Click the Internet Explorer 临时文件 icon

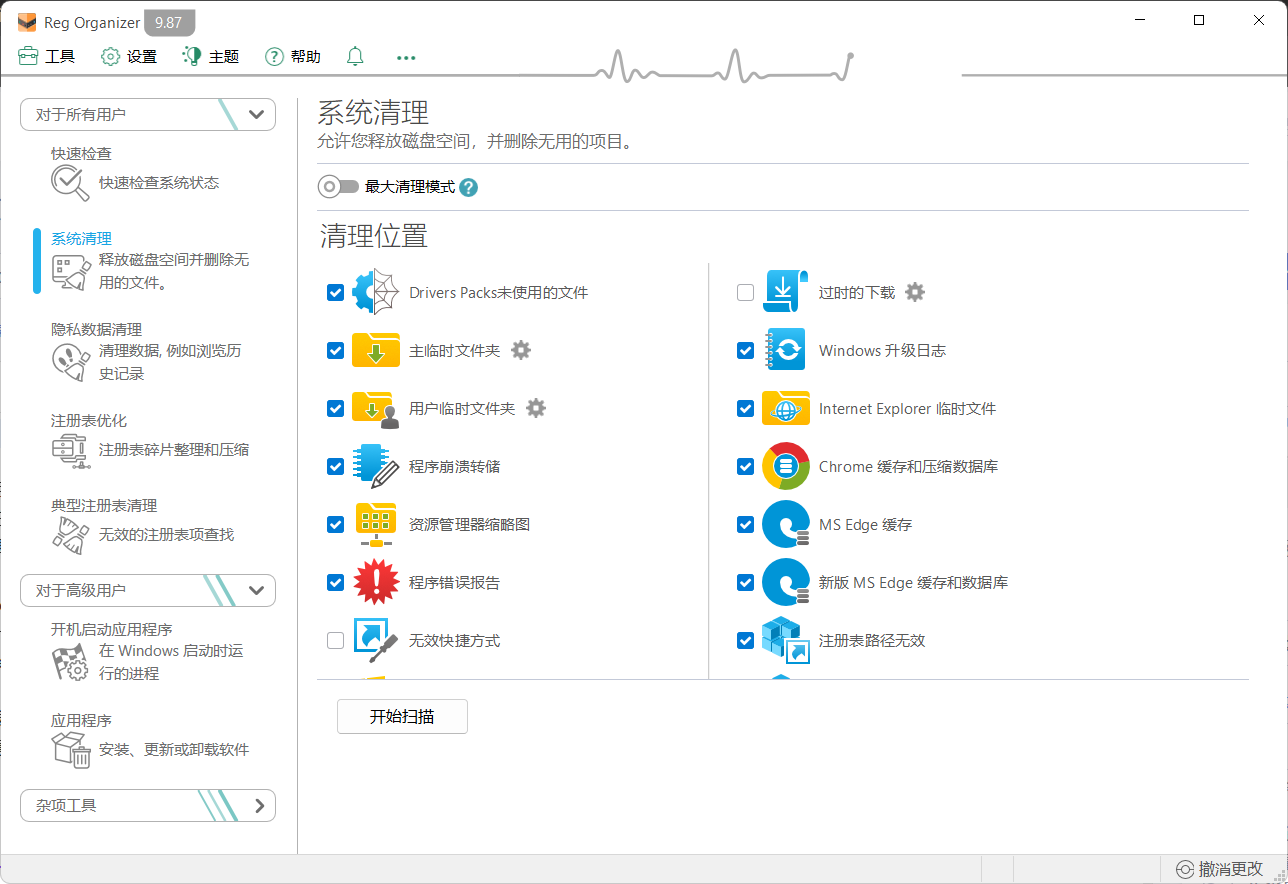tap(785, 408)
